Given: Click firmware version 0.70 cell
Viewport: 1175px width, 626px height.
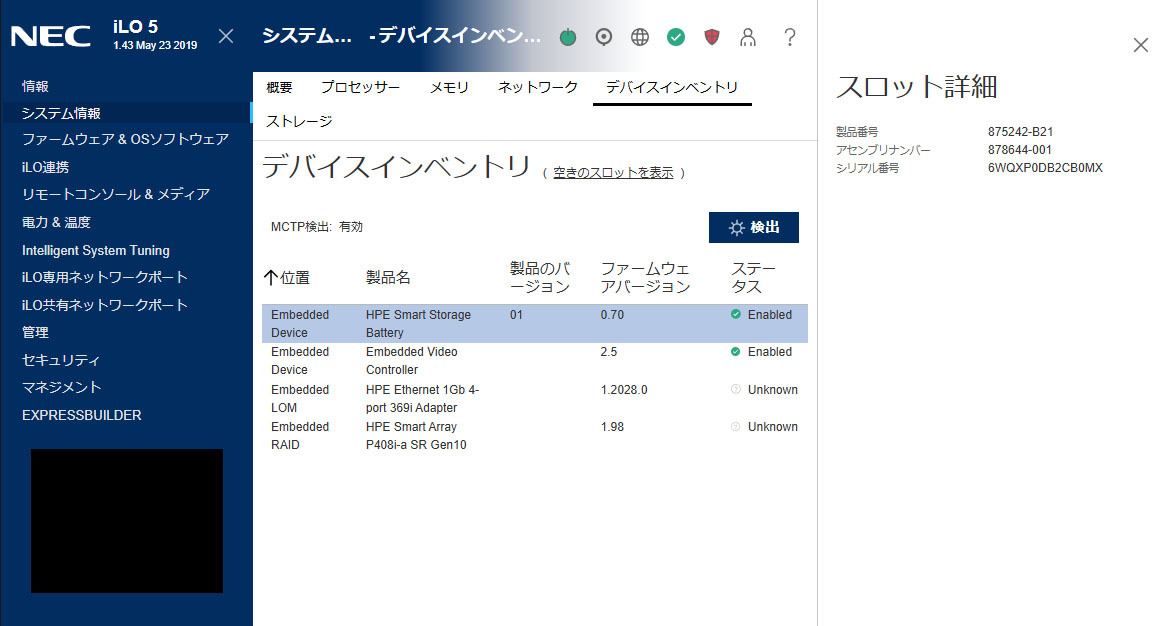Looking at the screenshot, I should [x=612, y=315].
